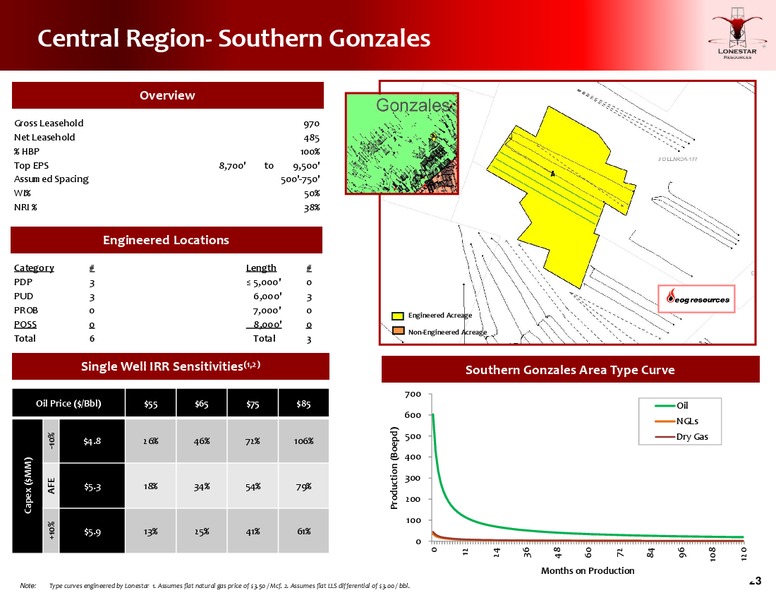Select the Single Well IRR Sensitivities header

170,366
